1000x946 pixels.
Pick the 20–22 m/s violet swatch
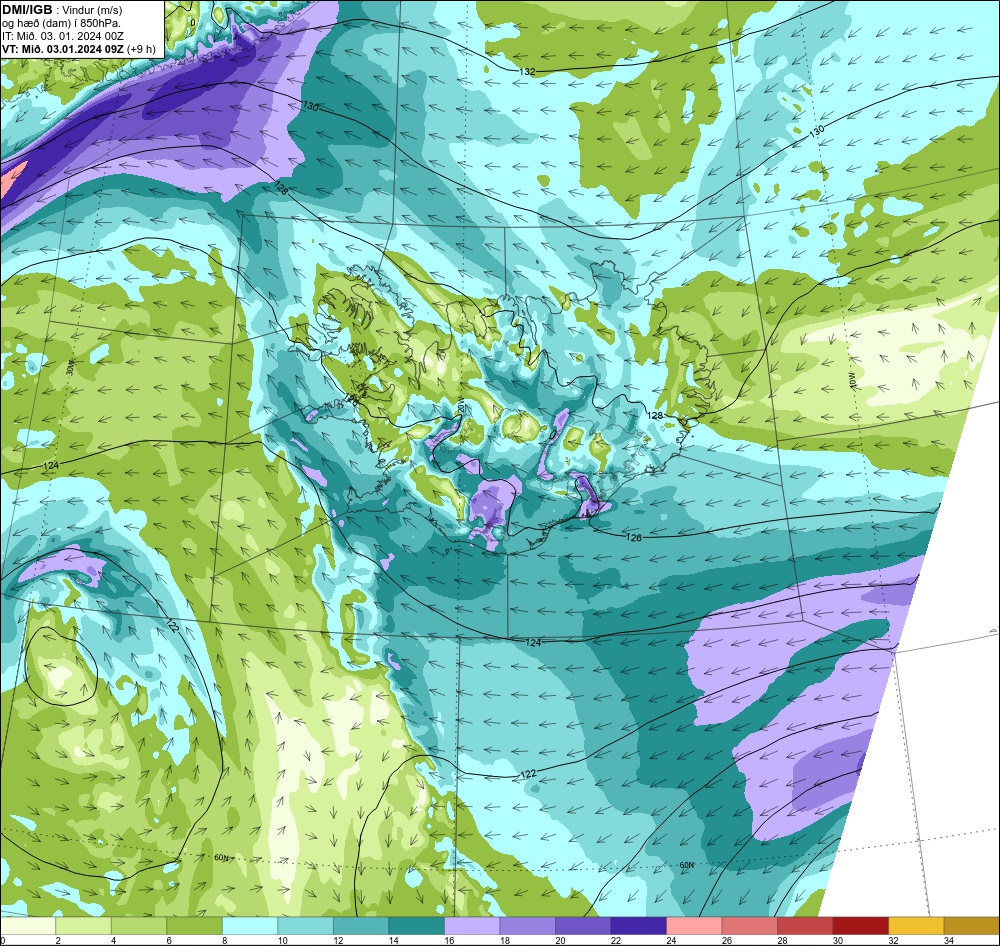583,926
